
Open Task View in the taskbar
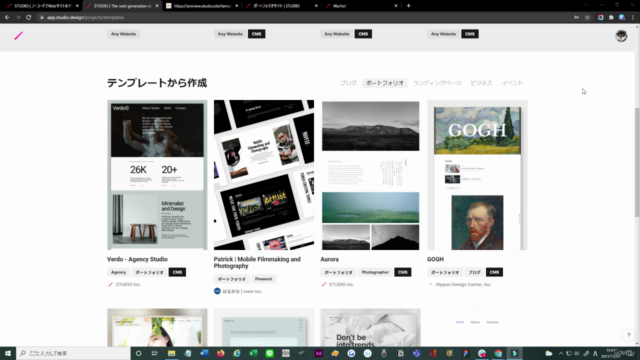pyautogui.click(x=155, y=353)
